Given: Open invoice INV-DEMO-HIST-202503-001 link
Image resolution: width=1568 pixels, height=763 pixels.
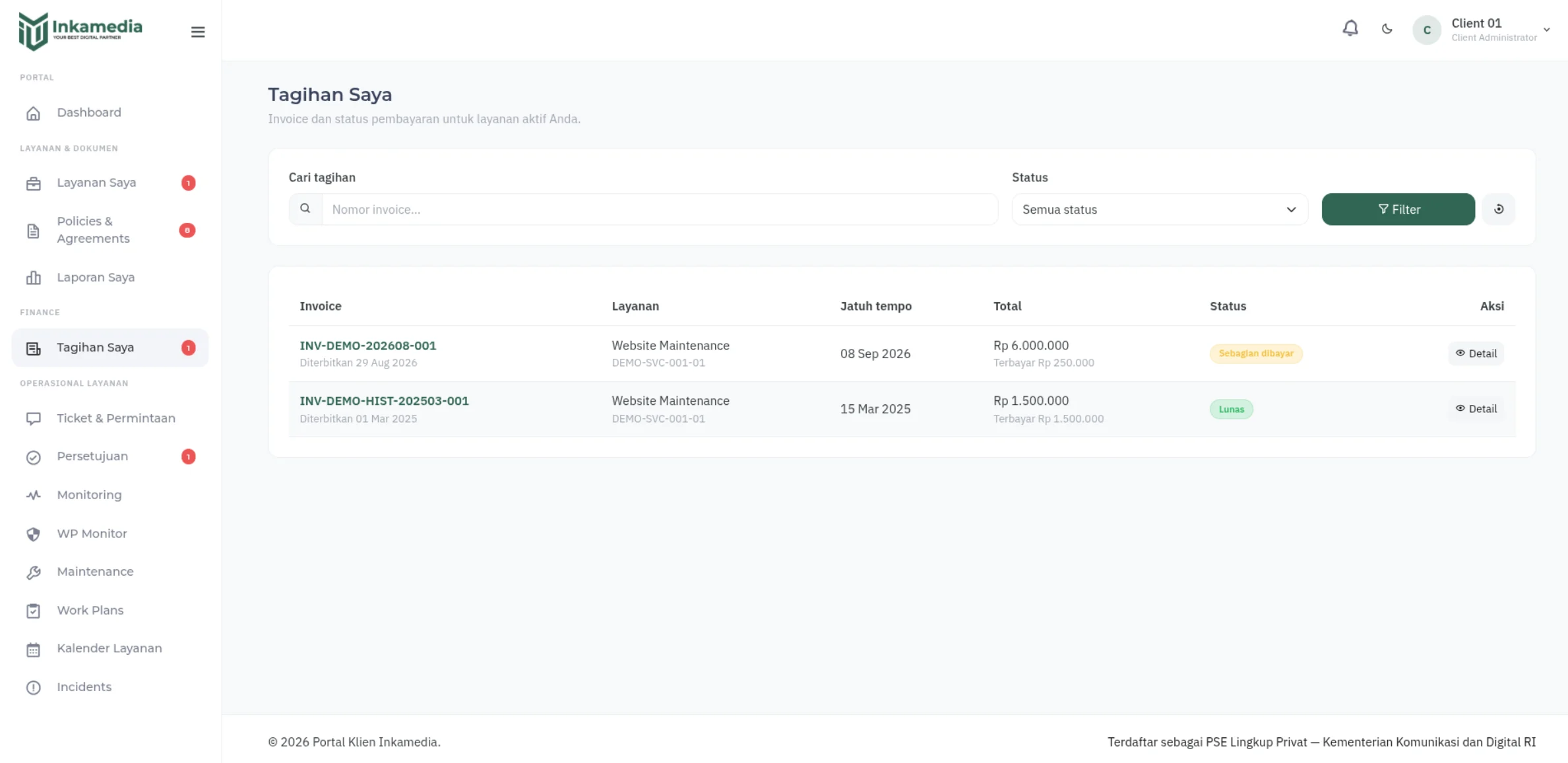Looking at the screenshot, I should tap(384, 401).
